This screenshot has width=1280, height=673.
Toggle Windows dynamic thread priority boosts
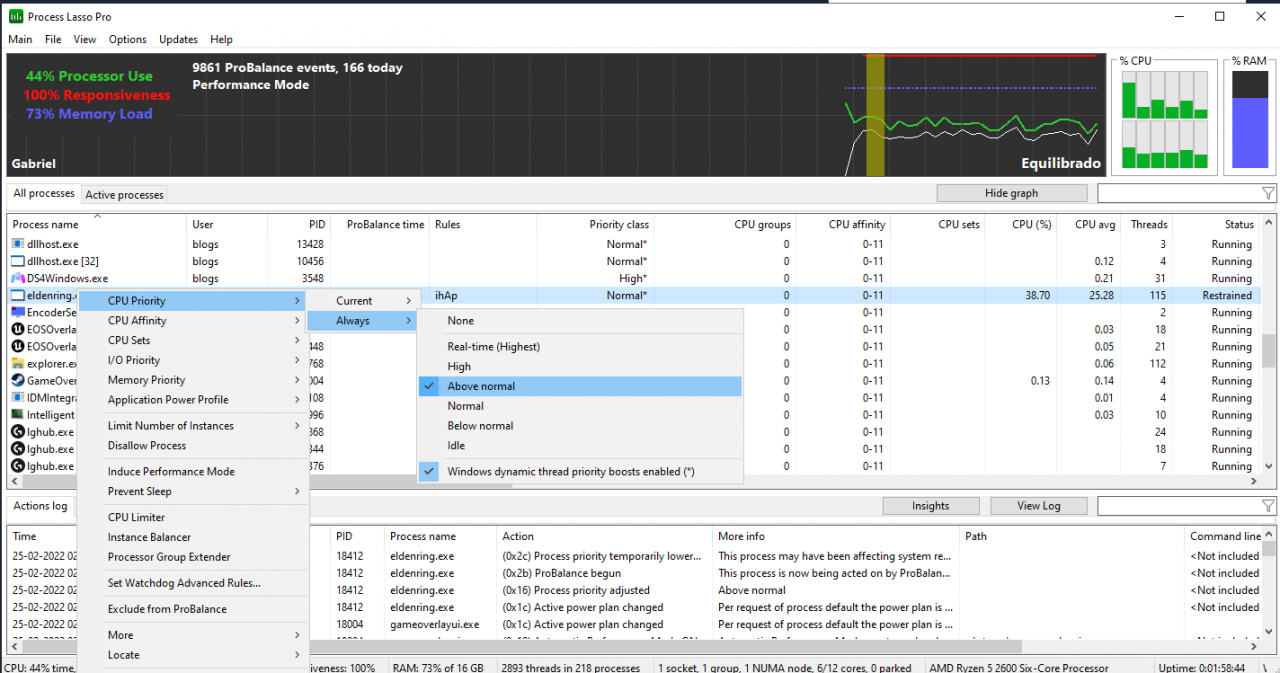click(x=570, y=472)
